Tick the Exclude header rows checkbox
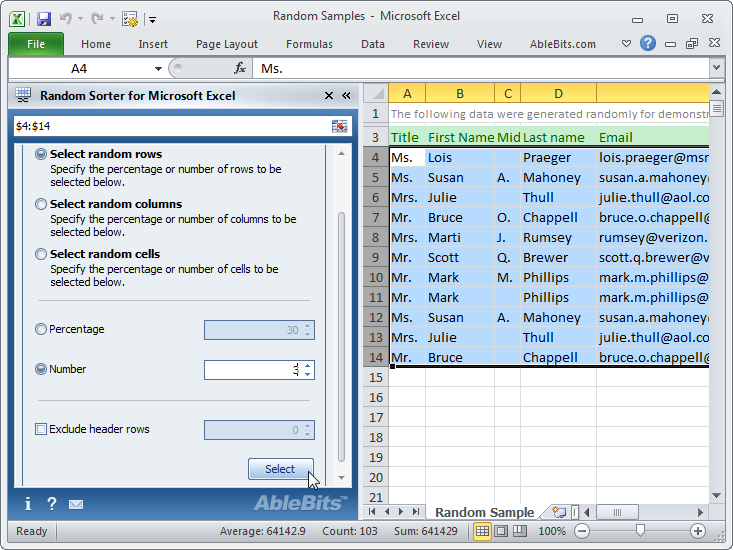 tap(41, 429)
